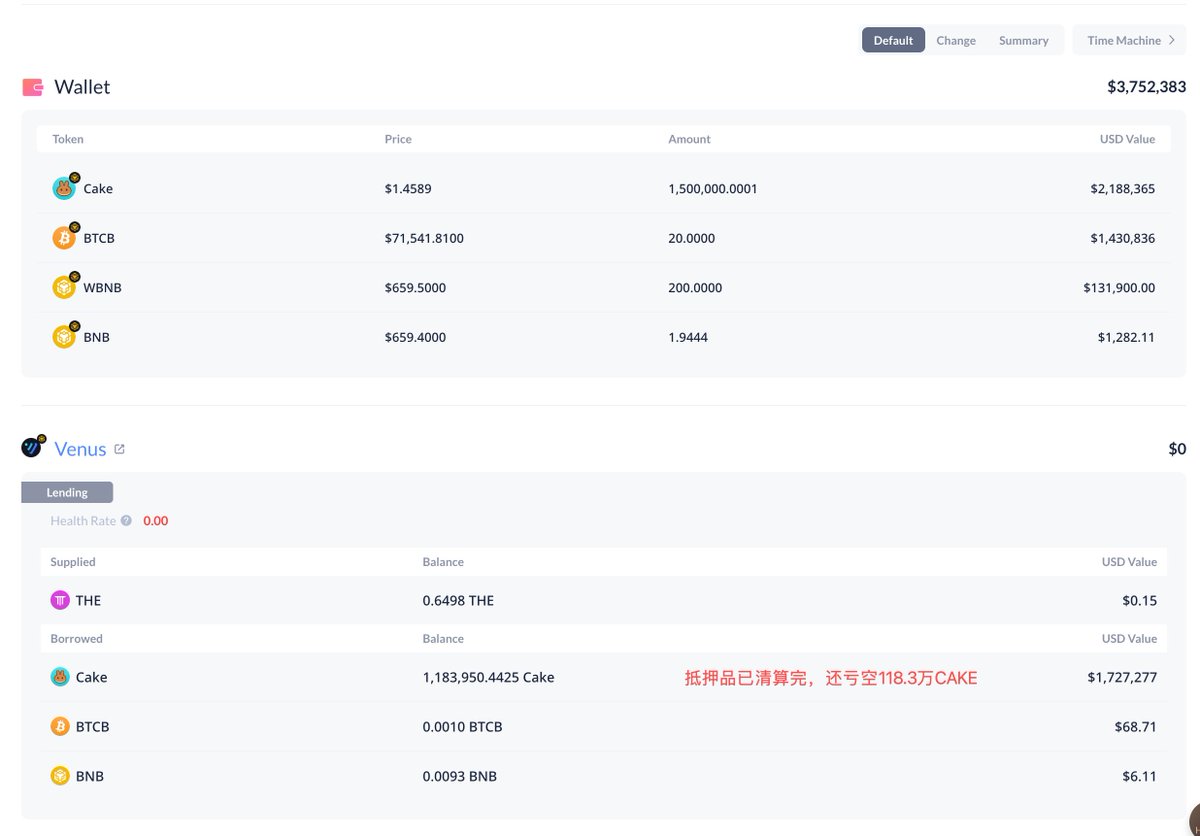
Task: Click the BNB token icon in Wallet
Action: 64,337
